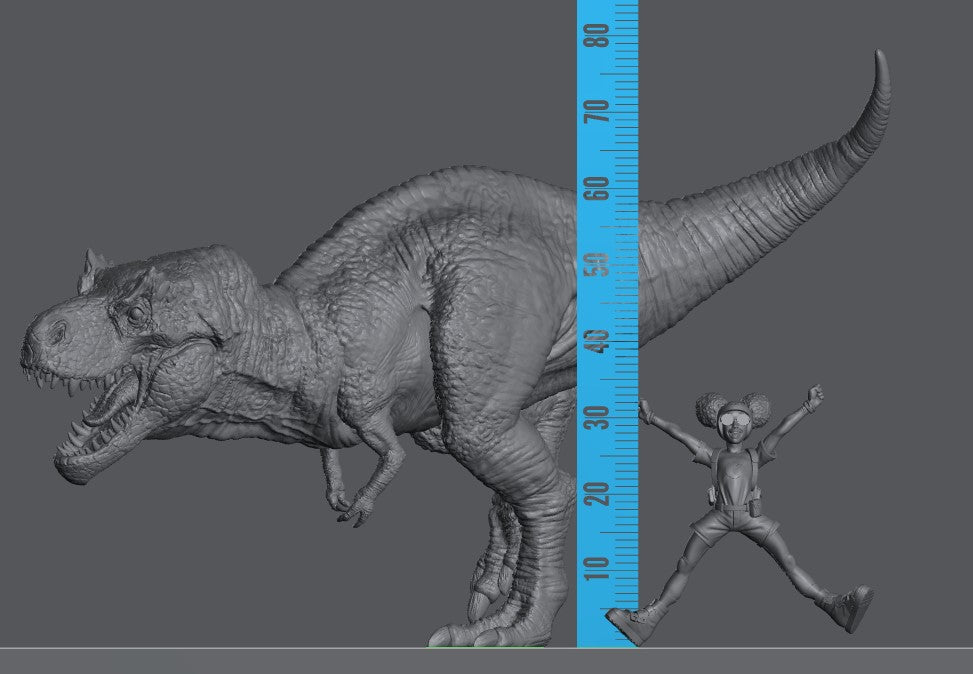The height and width of the screenshot is (674, 973).
Task: Click the 30 mark on blue ruler
Action: click(x=601, y=418)
